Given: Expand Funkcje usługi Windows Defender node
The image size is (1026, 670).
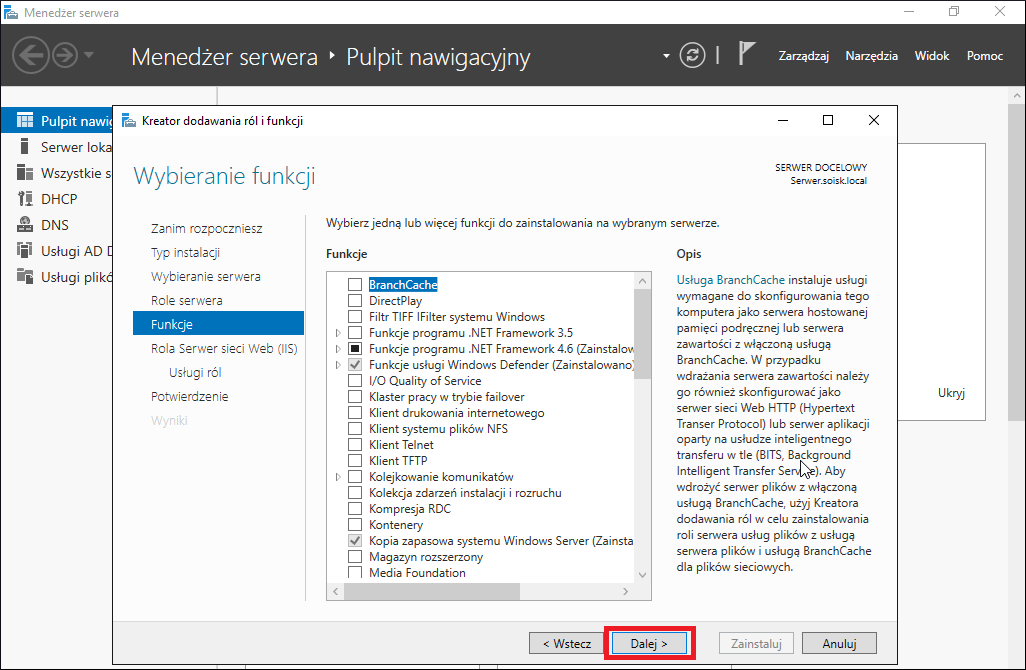Looking at the screenshot, I should click(x=338, y=365).
